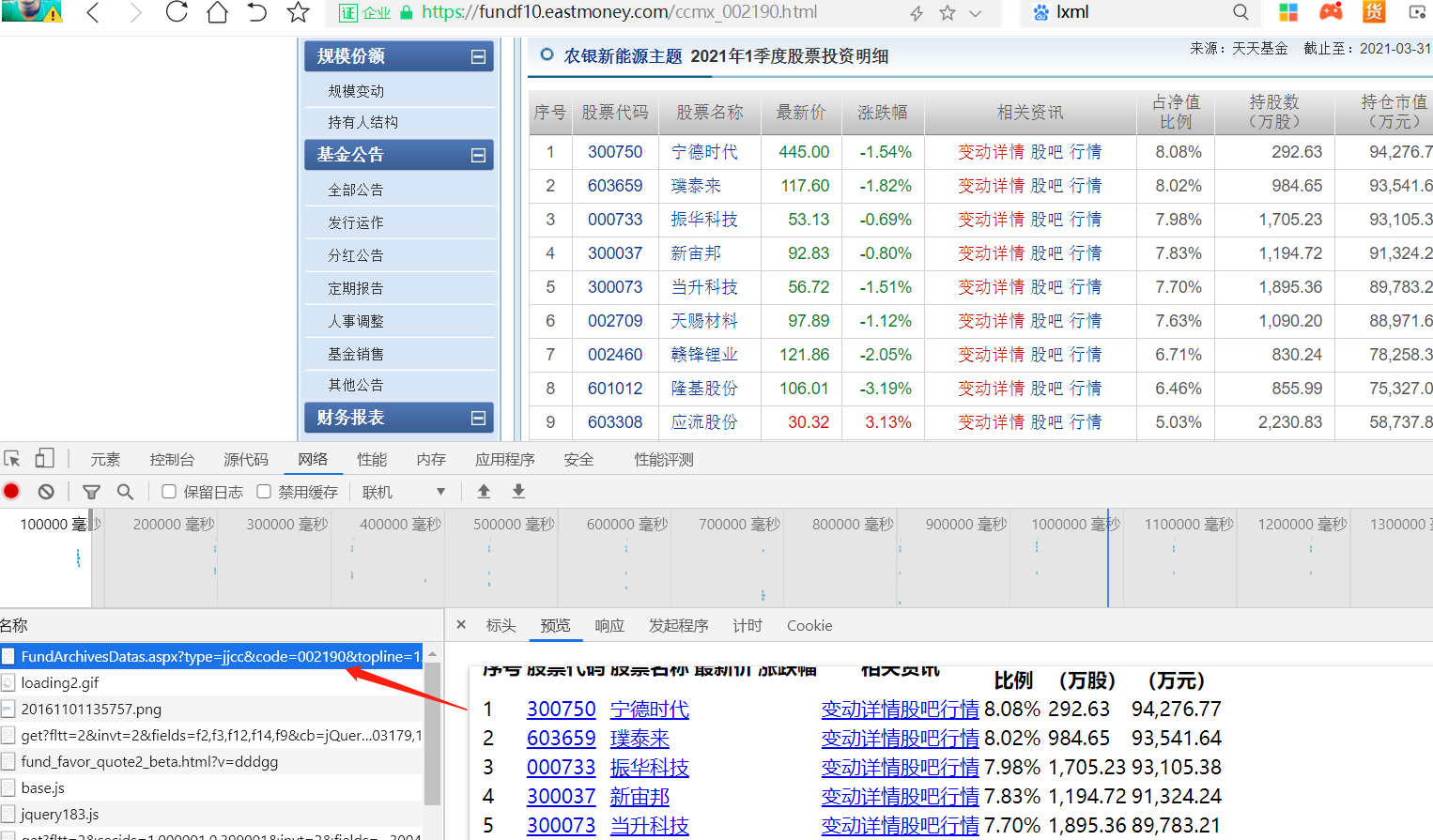Open 定期报告 in the sidebar
This screenshot has height=840, width=1433.
(356, 288)
